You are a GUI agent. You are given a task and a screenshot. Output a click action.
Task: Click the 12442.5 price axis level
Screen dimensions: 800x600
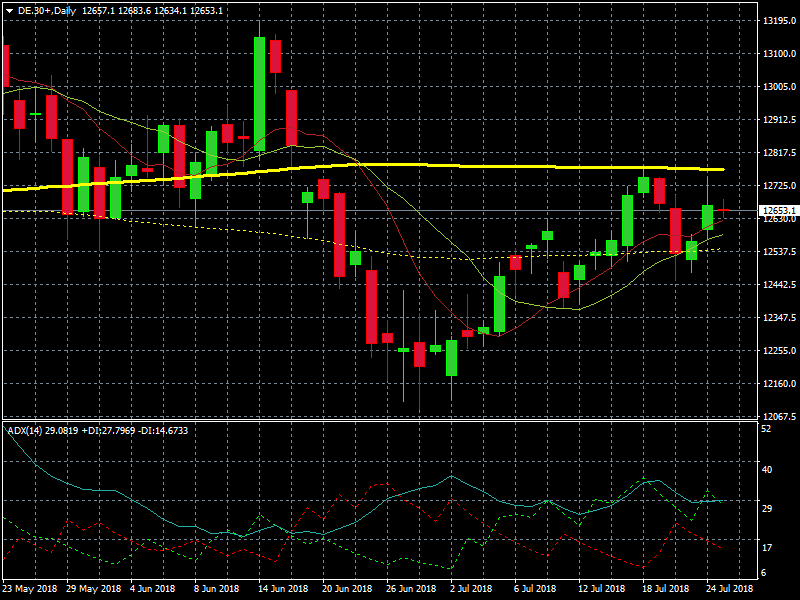pyautogui.click(x=777, y=284)
